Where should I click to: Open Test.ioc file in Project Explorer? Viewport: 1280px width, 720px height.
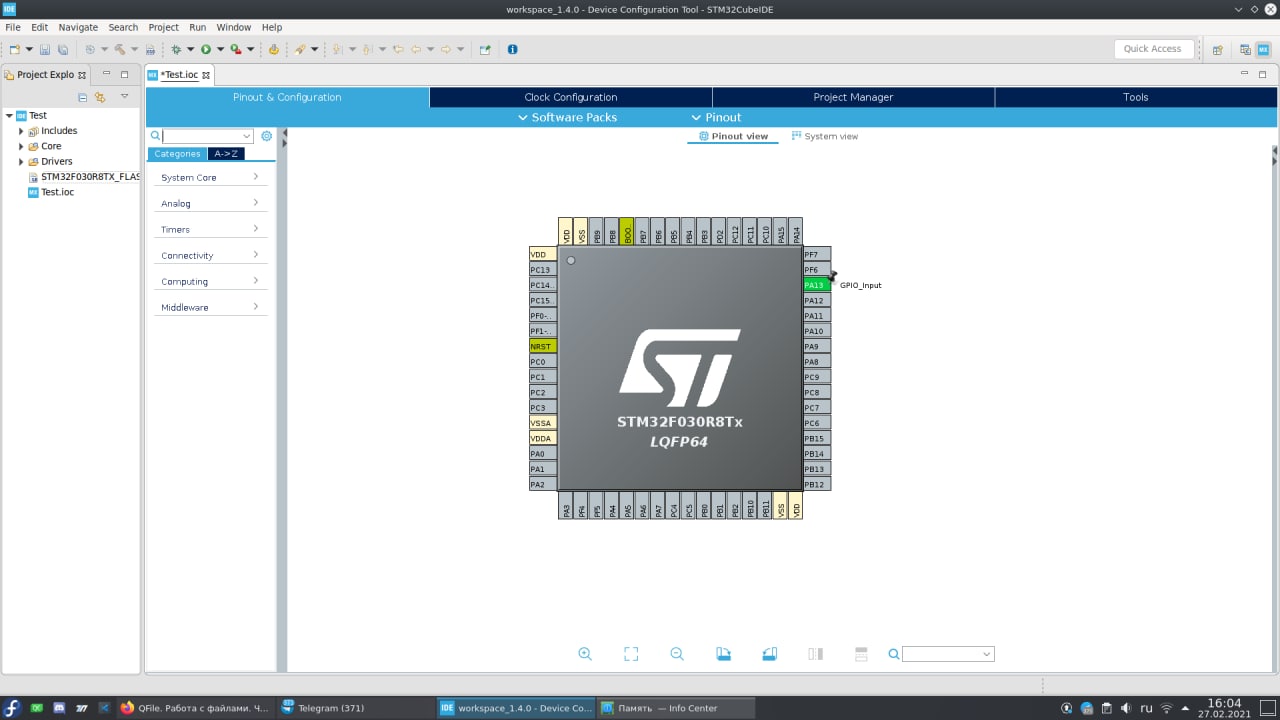pos(57,192)
